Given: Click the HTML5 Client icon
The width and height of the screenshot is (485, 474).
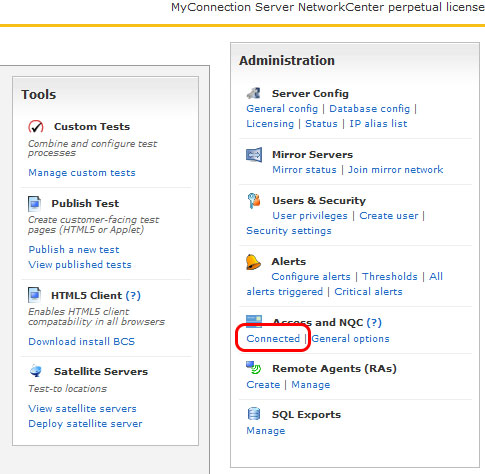Looking at the screenshot, I should point(34,295).
